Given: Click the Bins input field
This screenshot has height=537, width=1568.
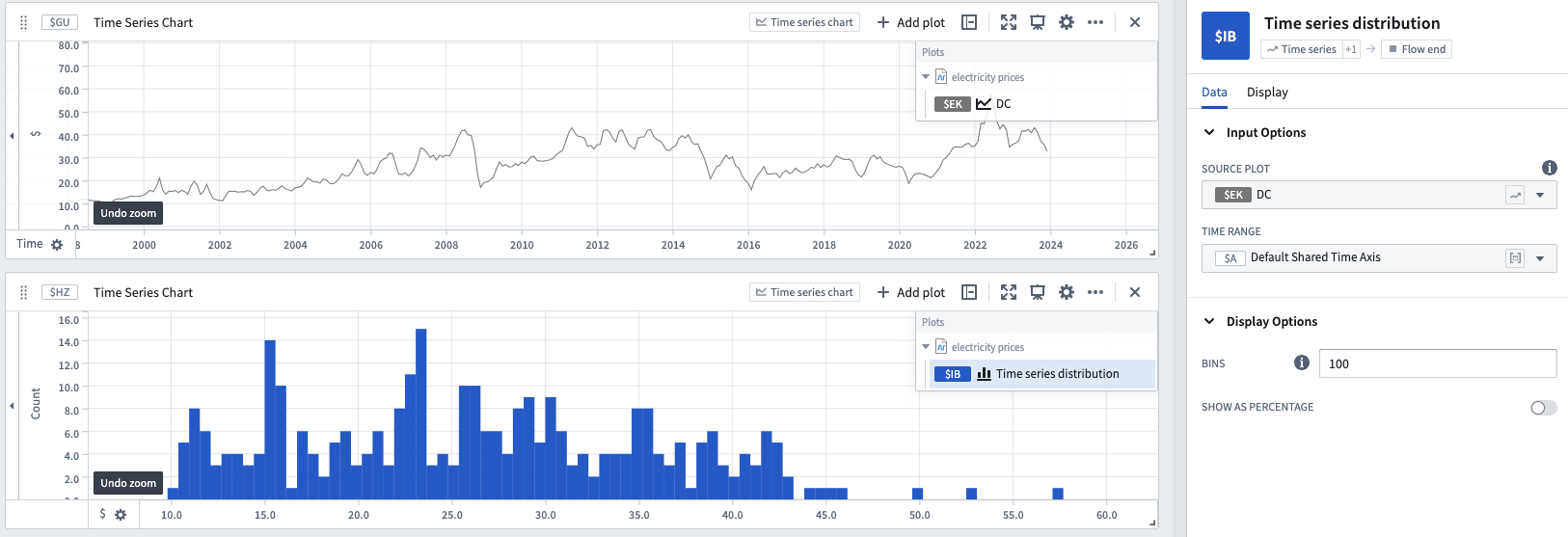Looking at the screenshot, I should [1438, 363].
